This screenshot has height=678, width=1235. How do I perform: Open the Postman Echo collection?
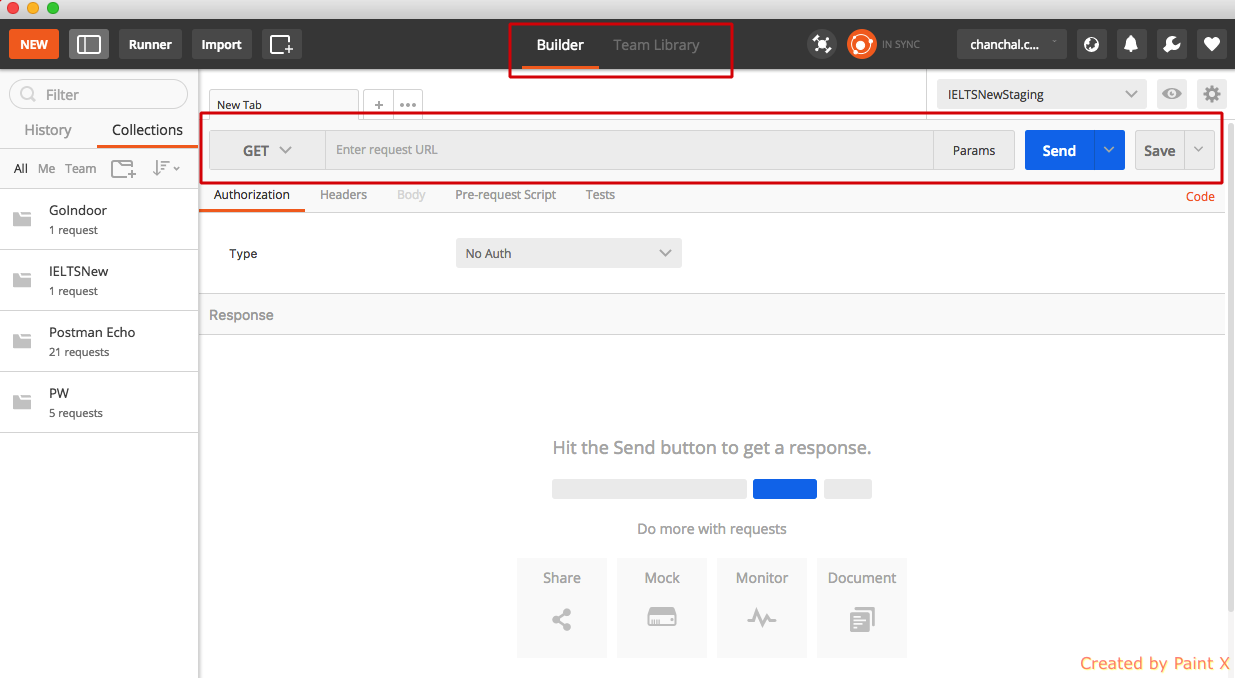(92, 341)
